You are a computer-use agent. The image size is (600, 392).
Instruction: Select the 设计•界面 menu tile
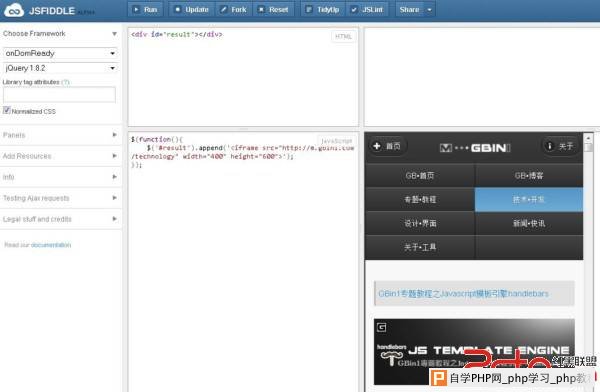coord(420,223)
